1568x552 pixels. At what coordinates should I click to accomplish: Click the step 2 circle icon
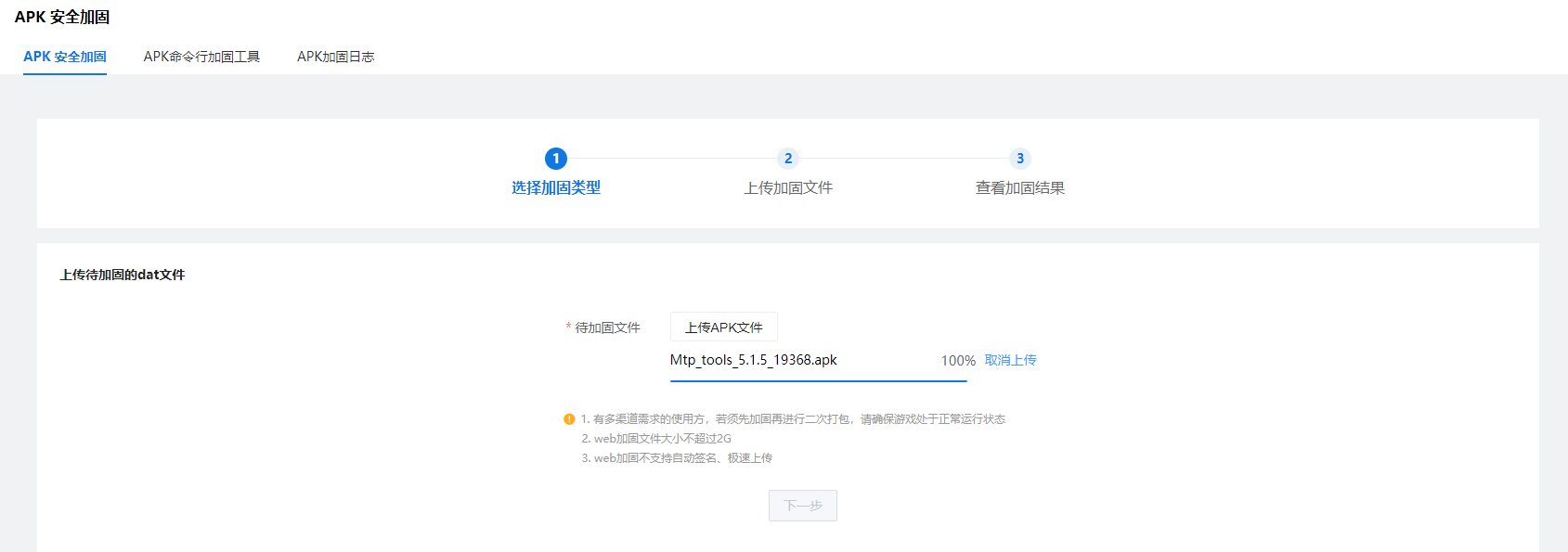[788, 159]
